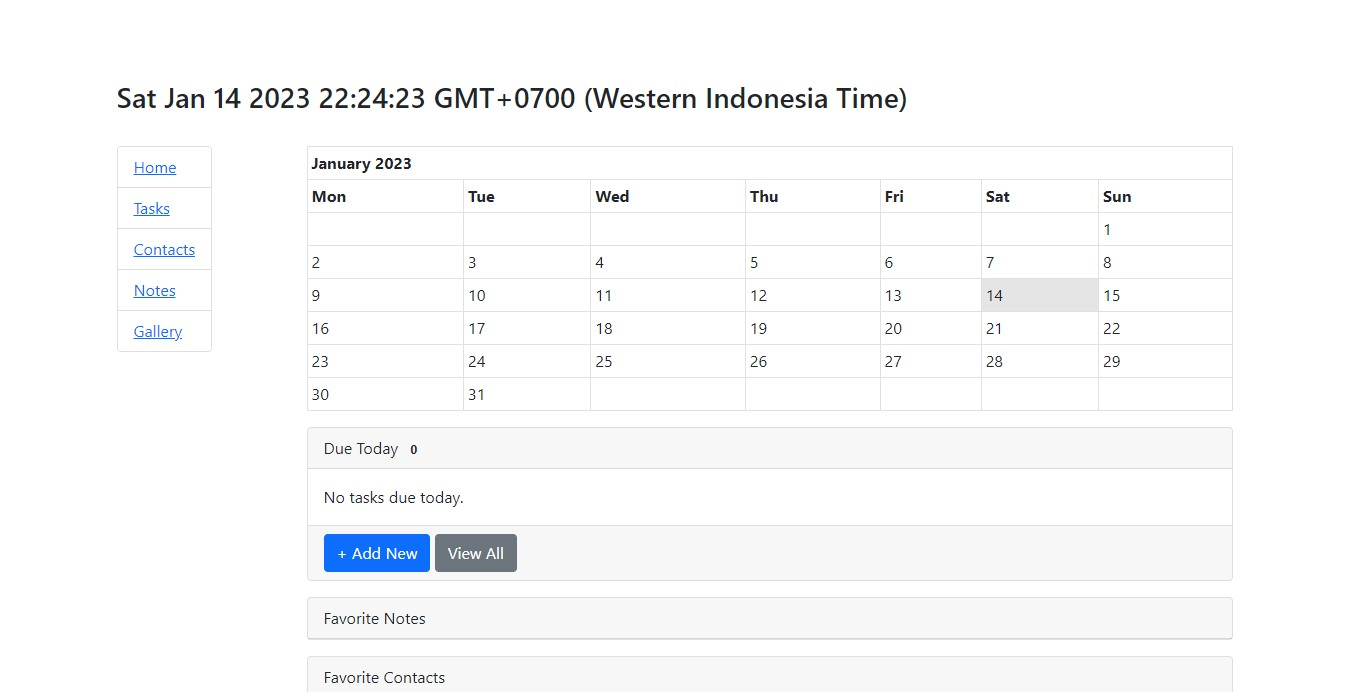Go to the Tasks page
The height and width of the screenshot is (692, 1347).
coord(152,209)
